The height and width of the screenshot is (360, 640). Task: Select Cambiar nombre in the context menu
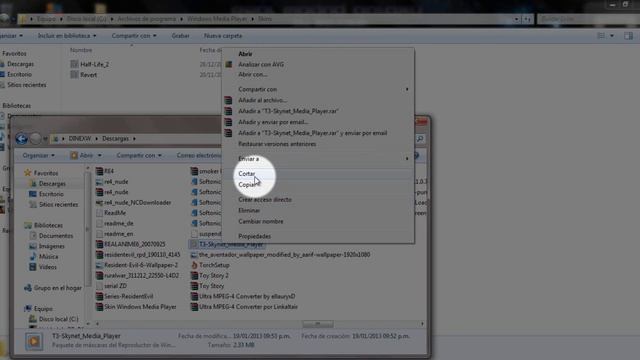(261, 222)
